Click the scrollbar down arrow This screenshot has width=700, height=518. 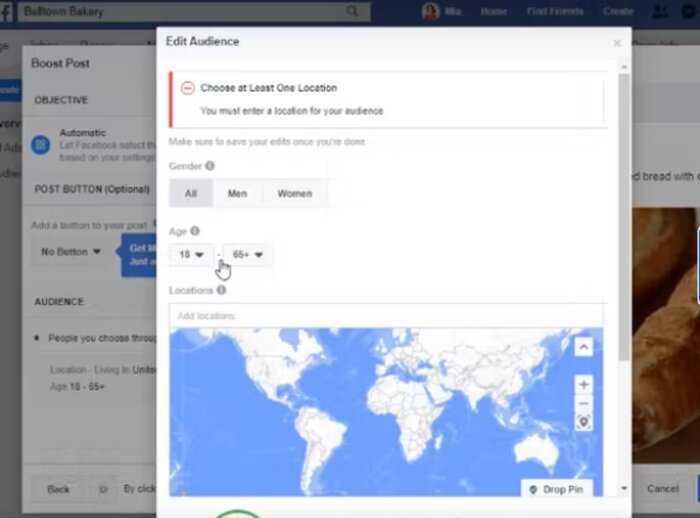tap(624, 489)
